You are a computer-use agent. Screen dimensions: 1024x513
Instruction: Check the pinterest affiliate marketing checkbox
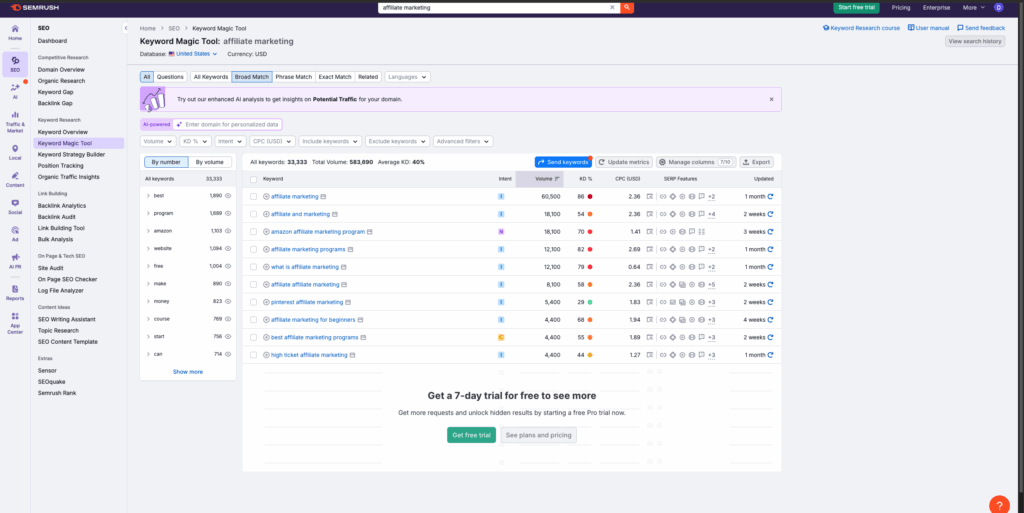click(253, 302)
